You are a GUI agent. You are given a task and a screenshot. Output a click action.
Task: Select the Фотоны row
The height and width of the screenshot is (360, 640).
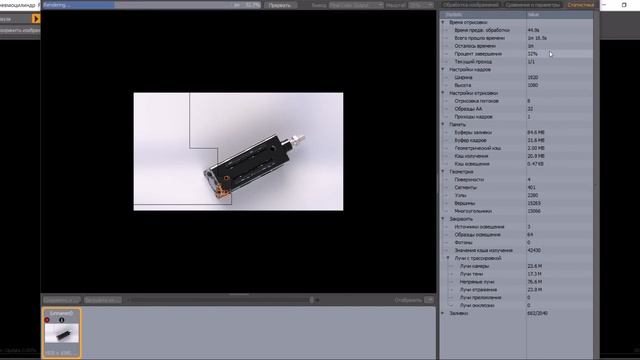coord(517,243)
